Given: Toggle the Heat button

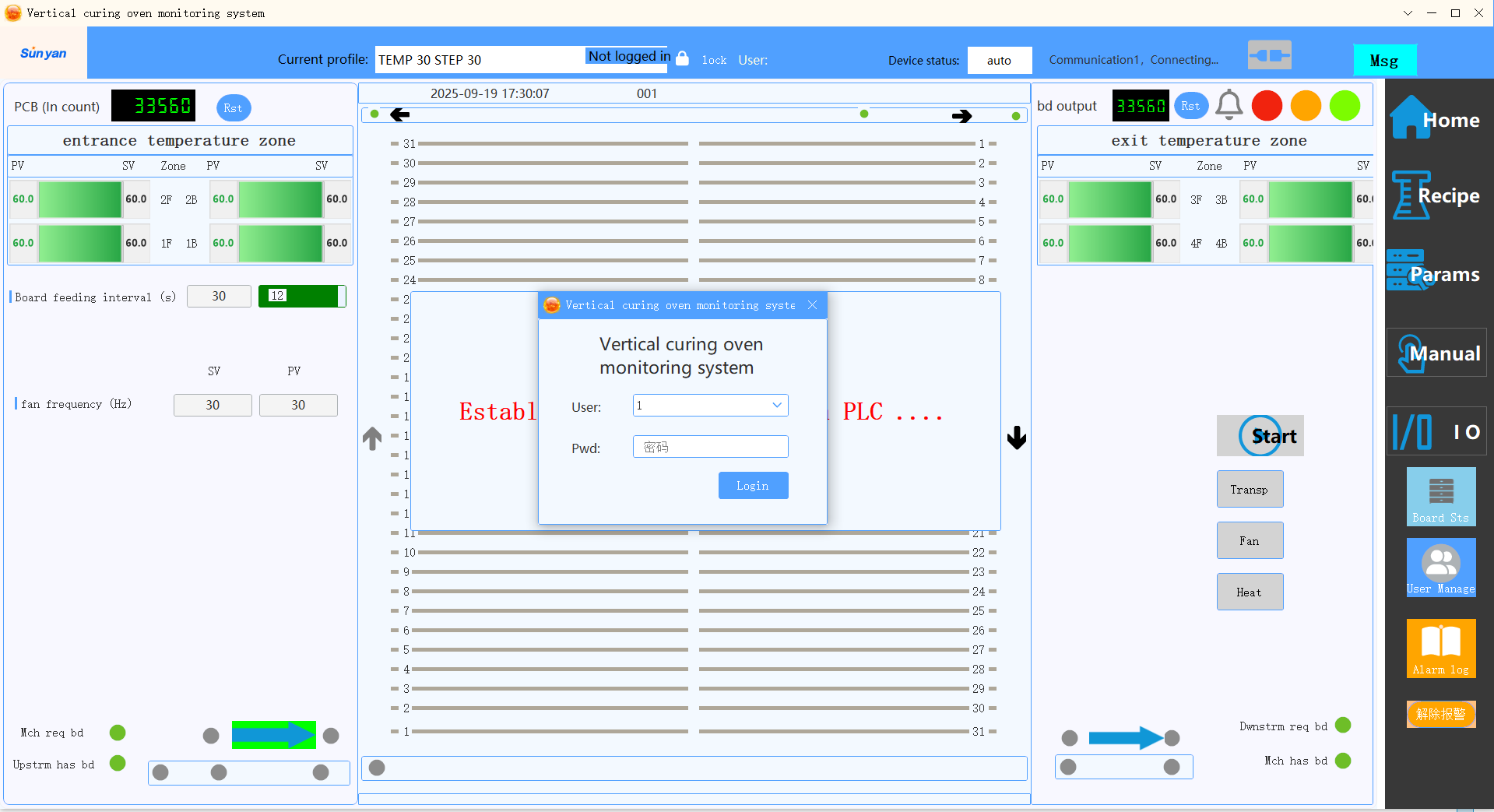Looking at the screenshot, I should [1249, 592].
